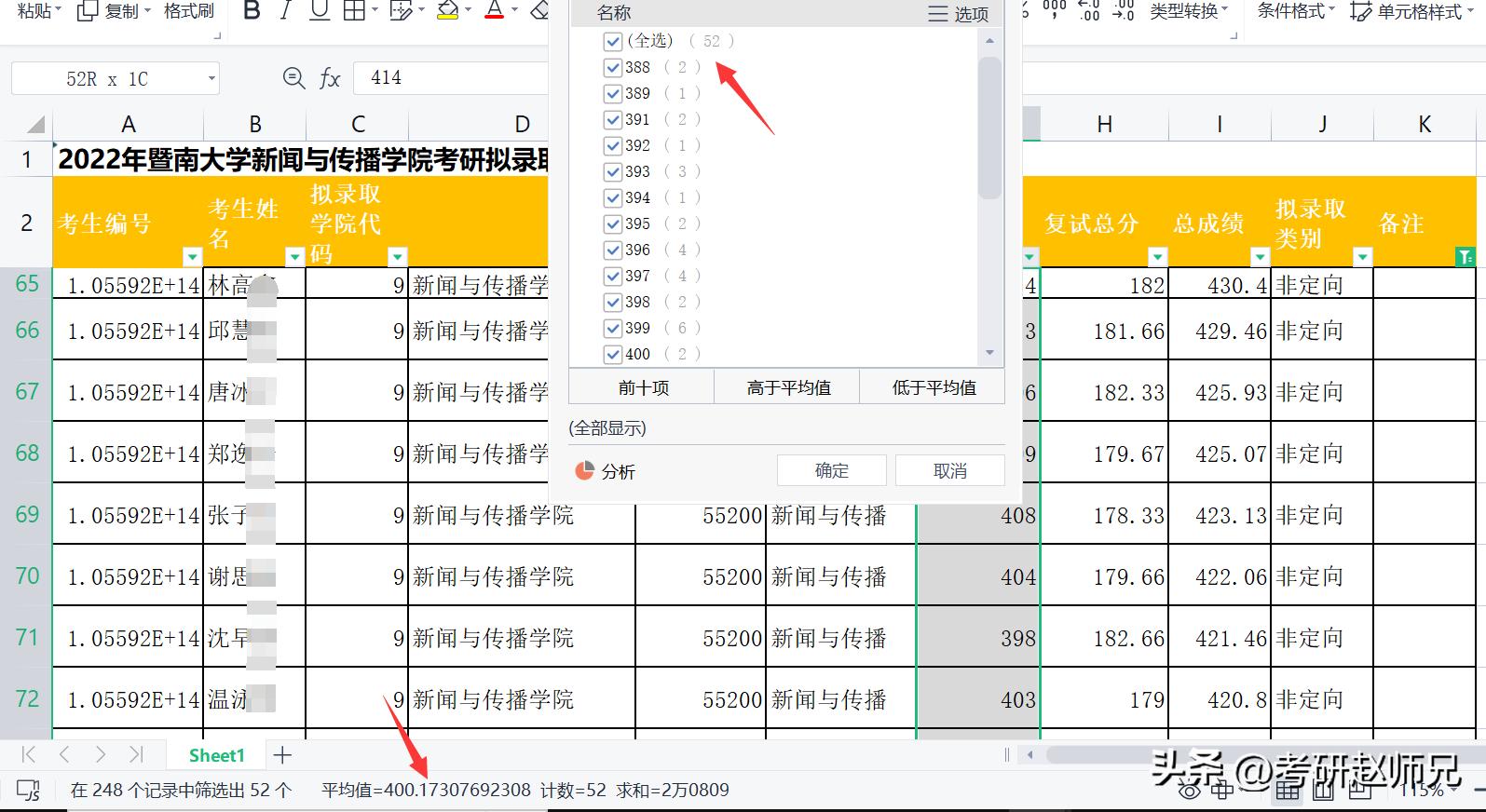
Task: Click the 分析 analysis link
Action: [618, 471]
